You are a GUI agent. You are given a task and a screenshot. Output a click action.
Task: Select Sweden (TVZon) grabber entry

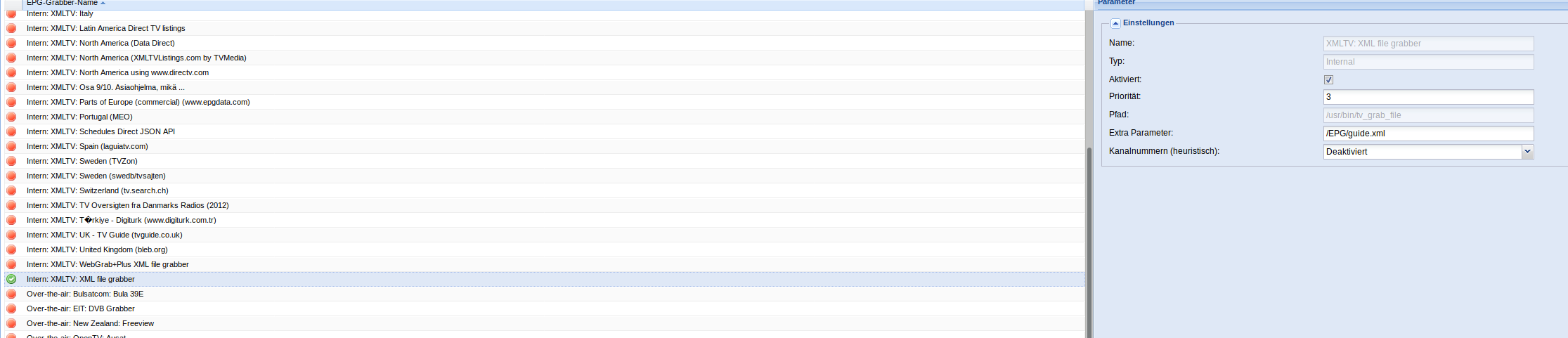pyautogui.click(x=545, y=161)
